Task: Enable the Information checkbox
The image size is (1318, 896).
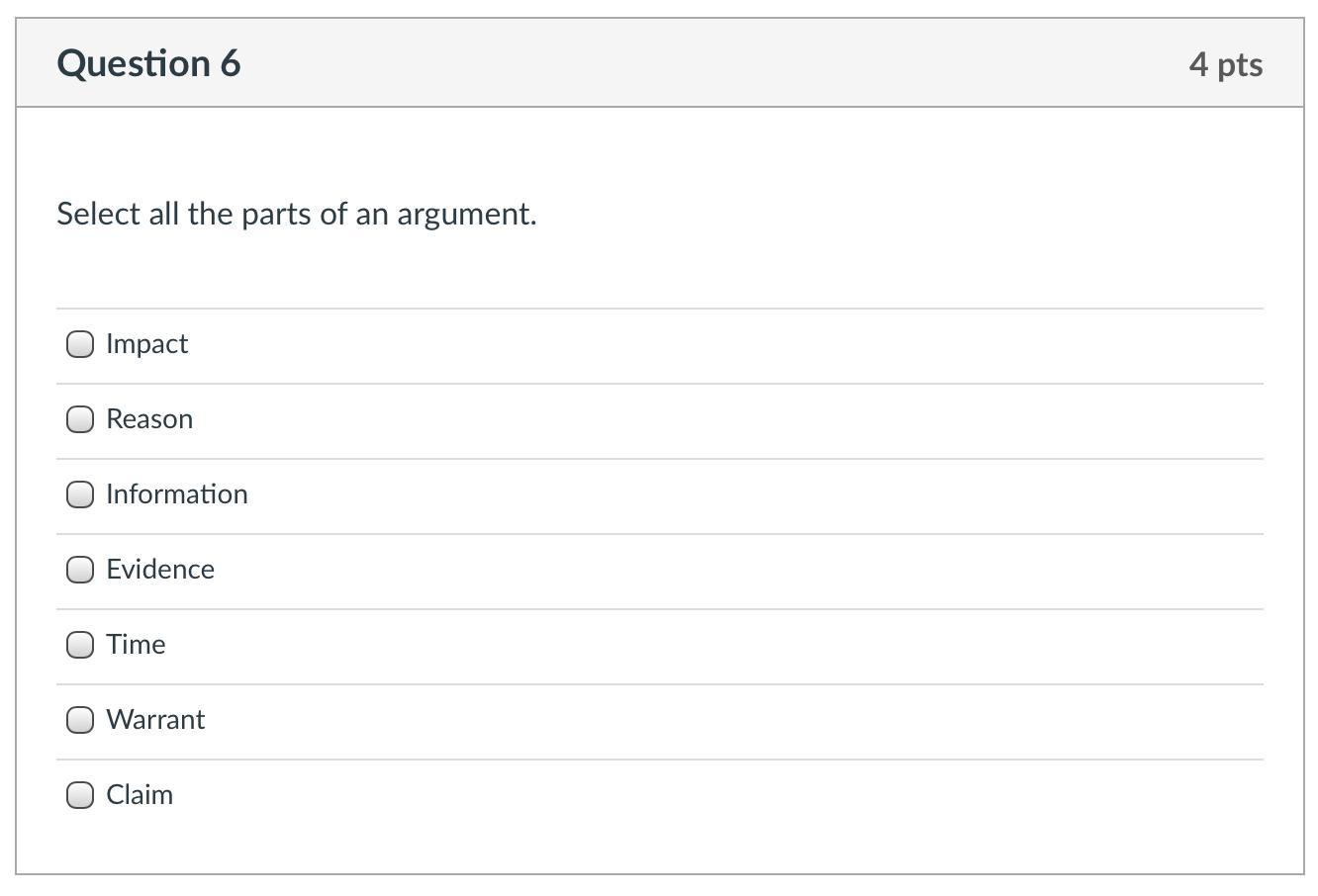Action: [80, 494]
